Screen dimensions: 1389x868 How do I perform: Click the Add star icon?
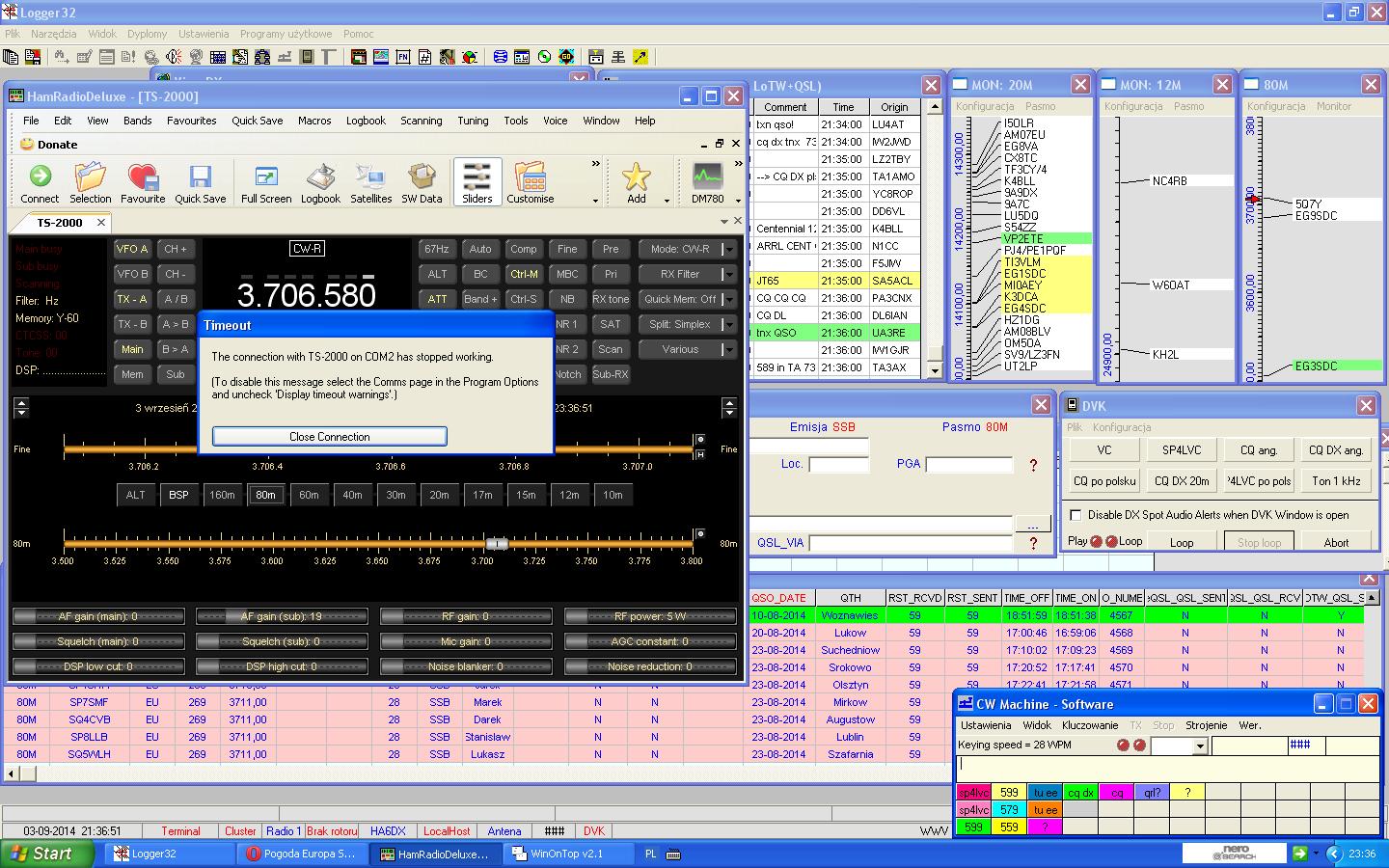pos(636,182)
